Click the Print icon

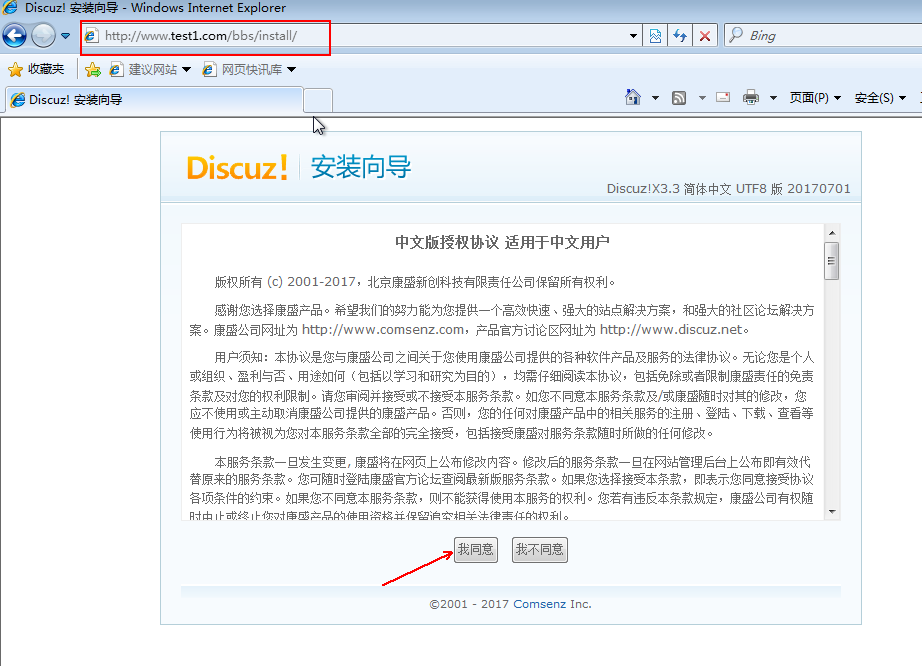click(x=751, y=98)
